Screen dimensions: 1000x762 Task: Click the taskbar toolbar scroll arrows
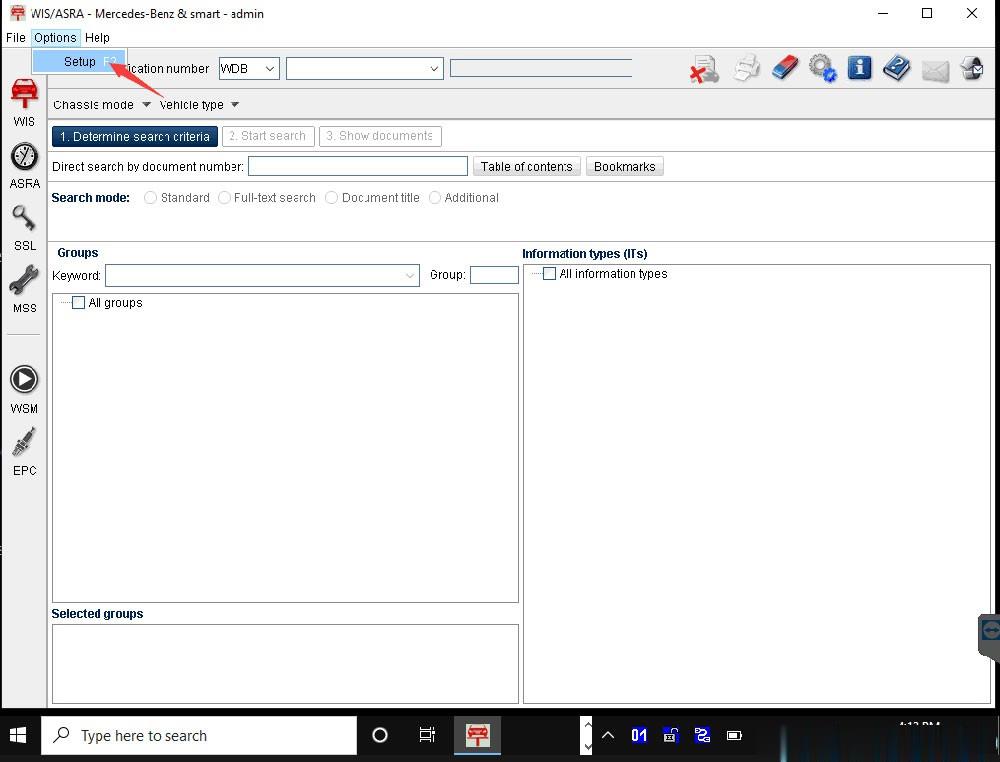(587, 735)
